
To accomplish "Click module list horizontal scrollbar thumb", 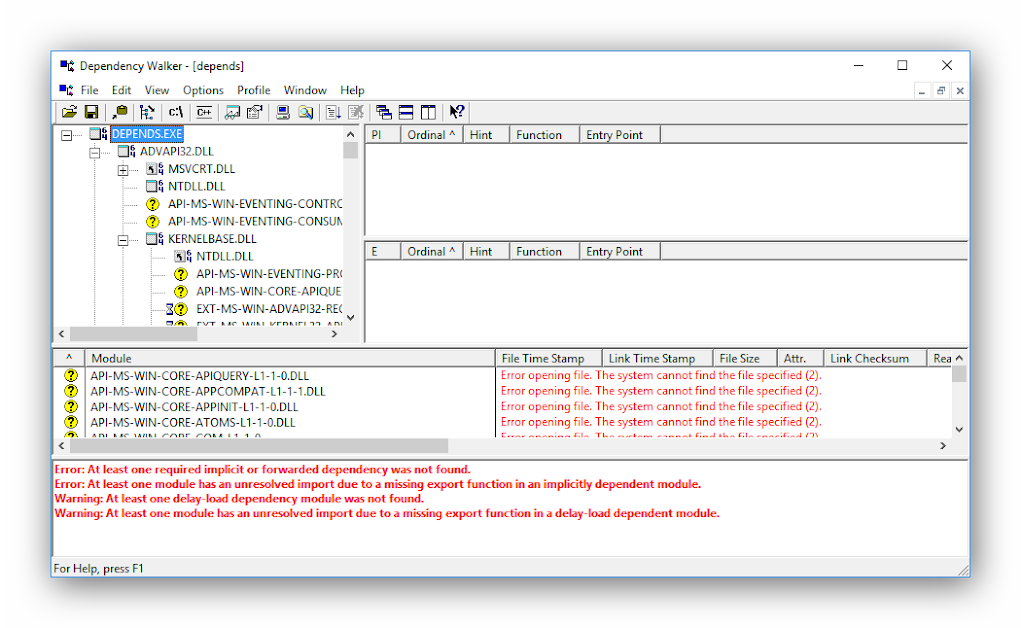I will click(259, 446).
